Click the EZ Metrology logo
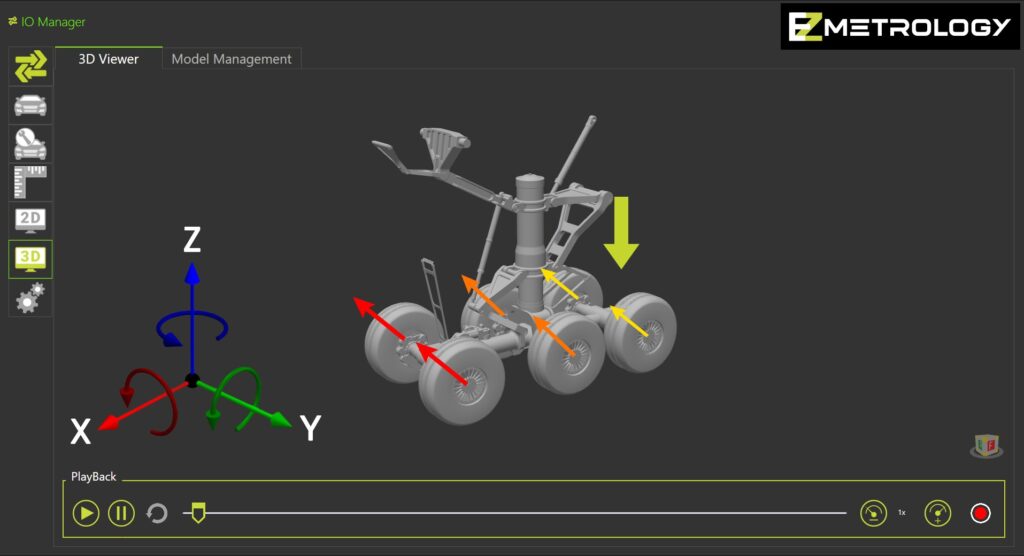The width and height of the screenshot is (1024, 556). tap(900, 26)
